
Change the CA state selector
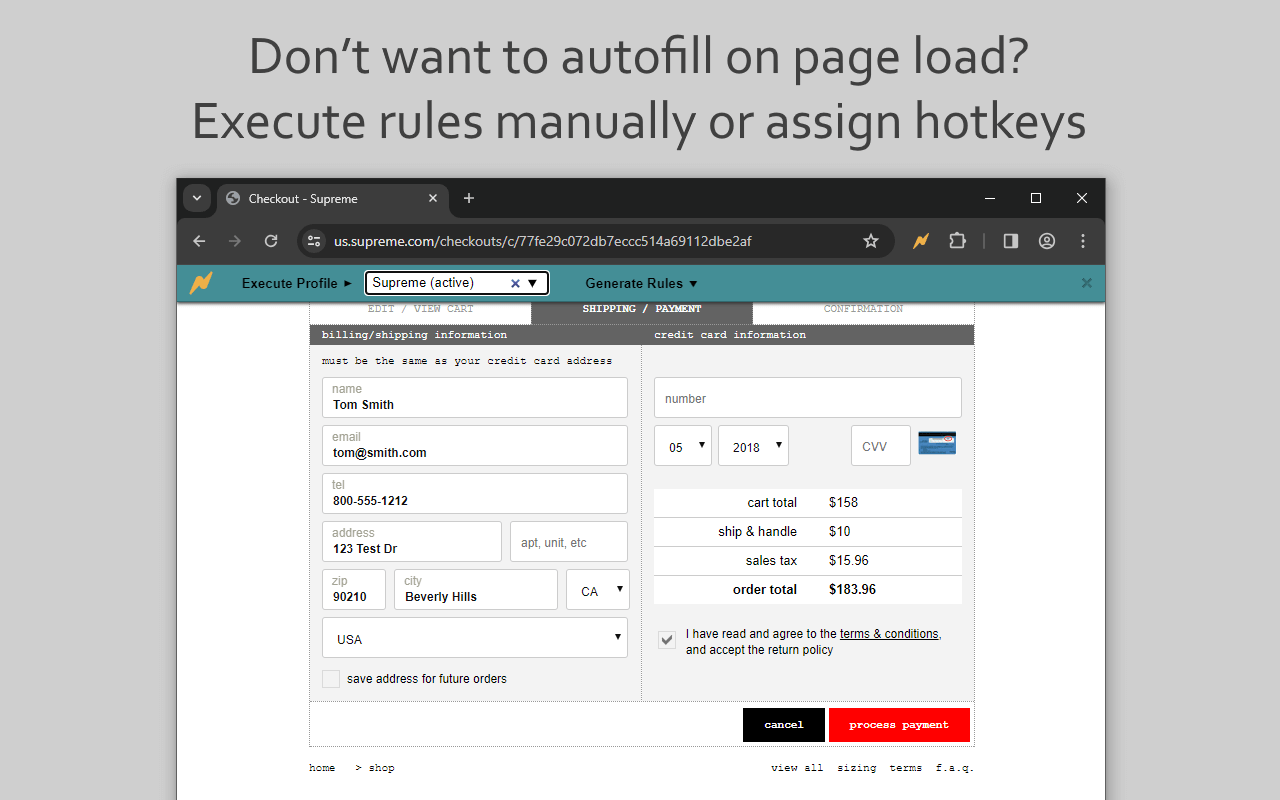(x=597, y=590)
